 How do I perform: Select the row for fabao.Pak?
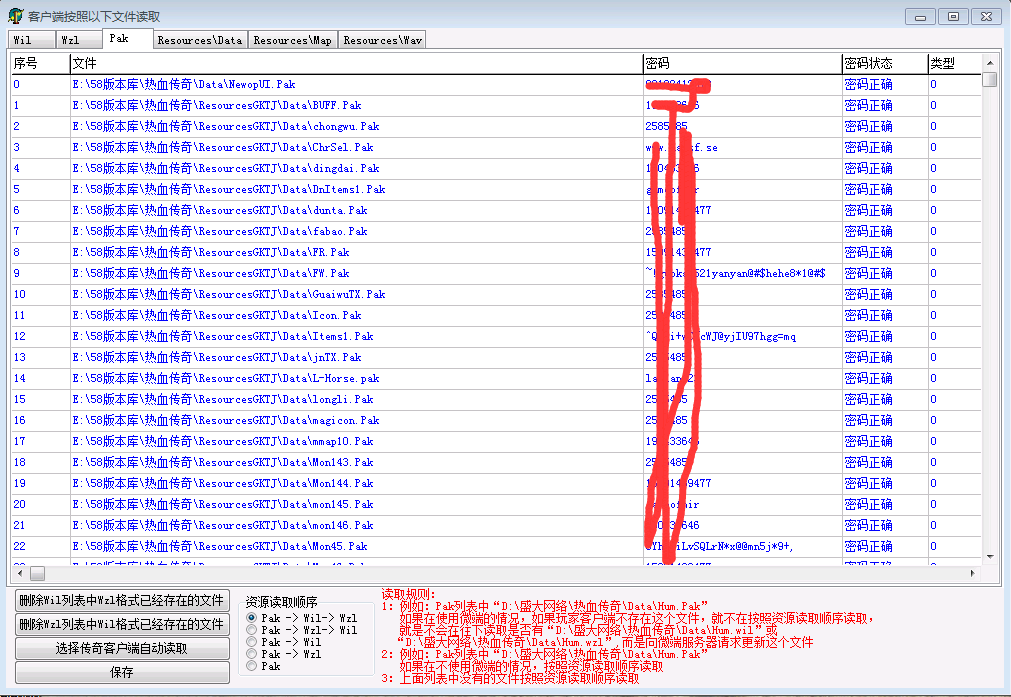pyautogui.click(x=496, y=231)
